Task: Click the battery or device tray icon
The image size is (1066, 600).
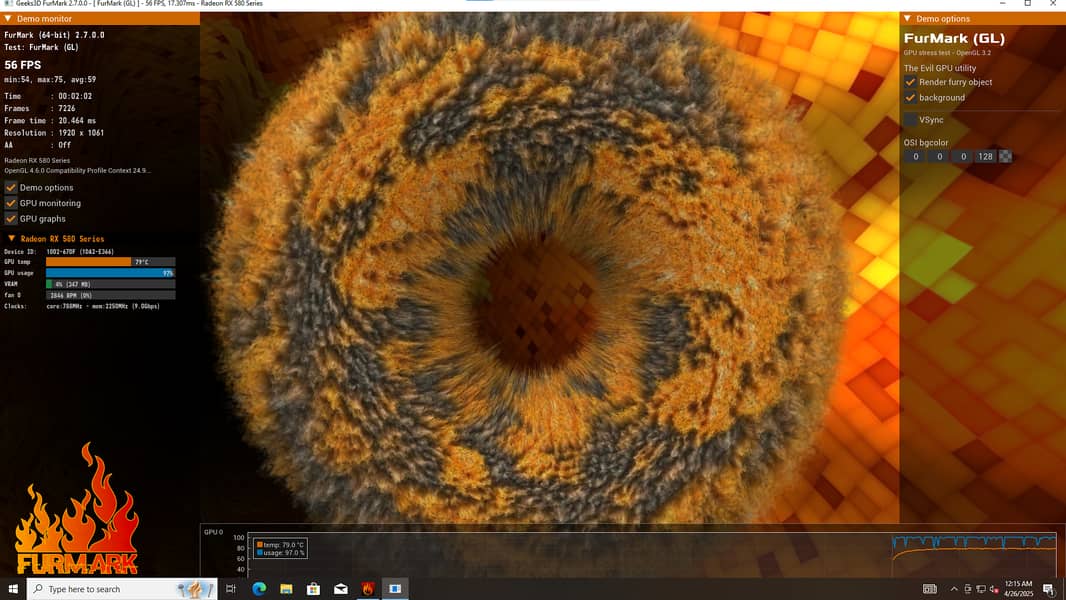Action: 967,589
